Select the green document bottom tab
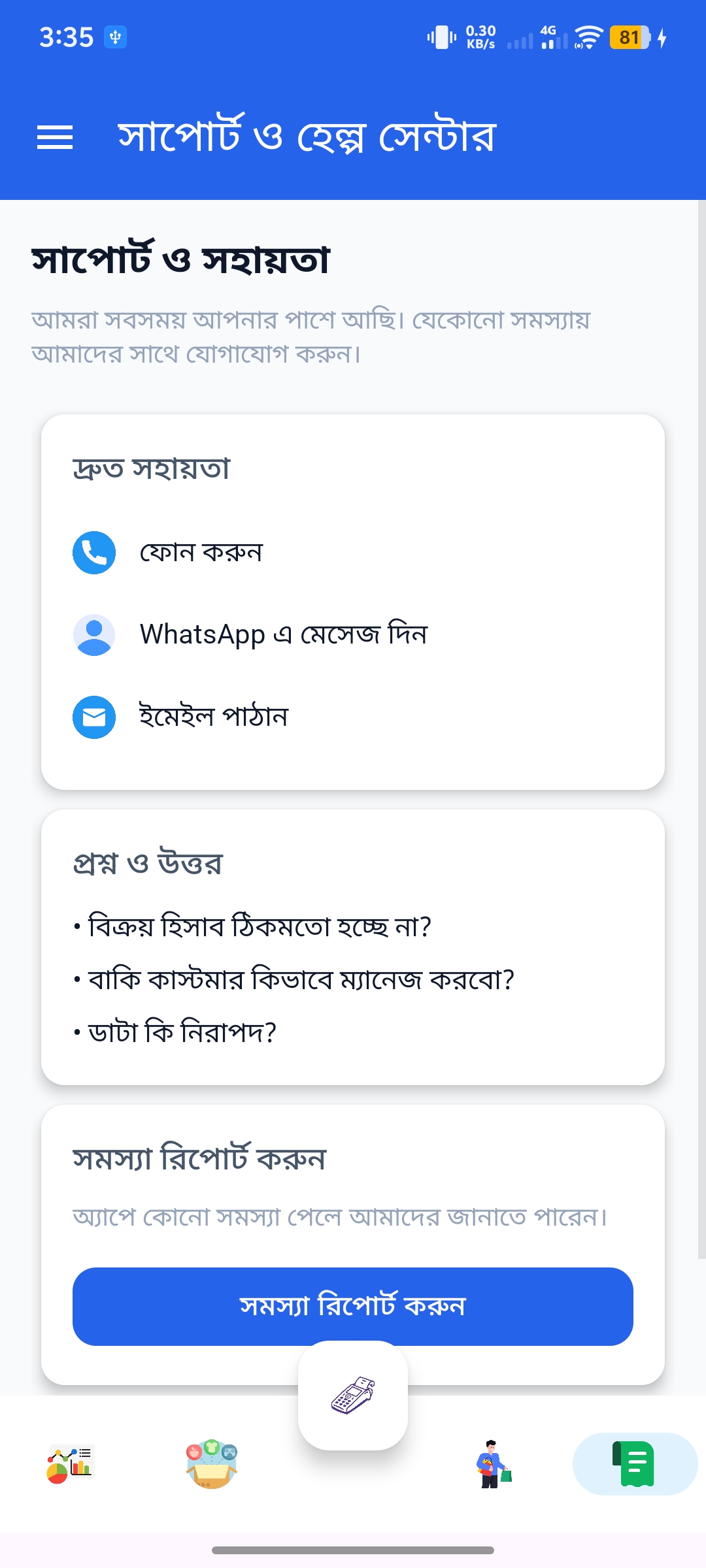706x1568 pixels. tap(635, 1464)
